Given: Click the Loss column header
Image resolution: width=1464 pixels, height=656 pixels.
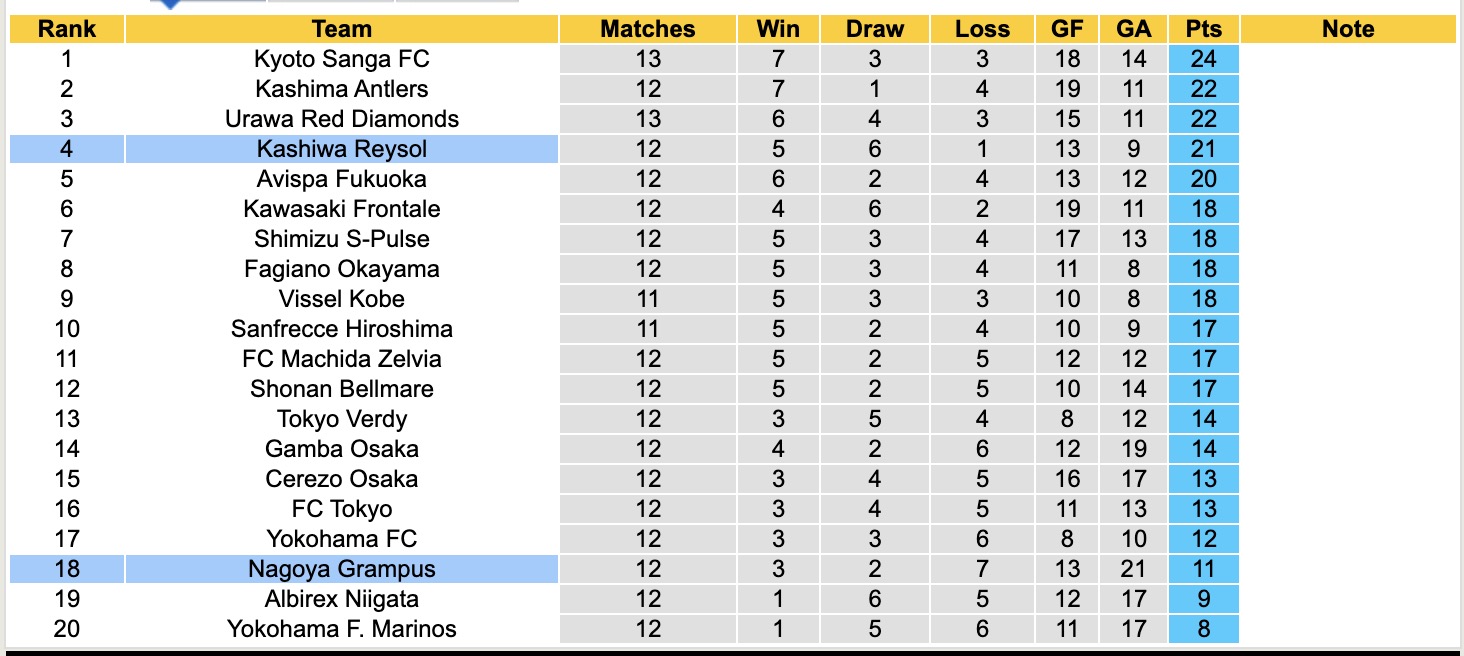Looking at the screenshot, I should click(982, 29).
